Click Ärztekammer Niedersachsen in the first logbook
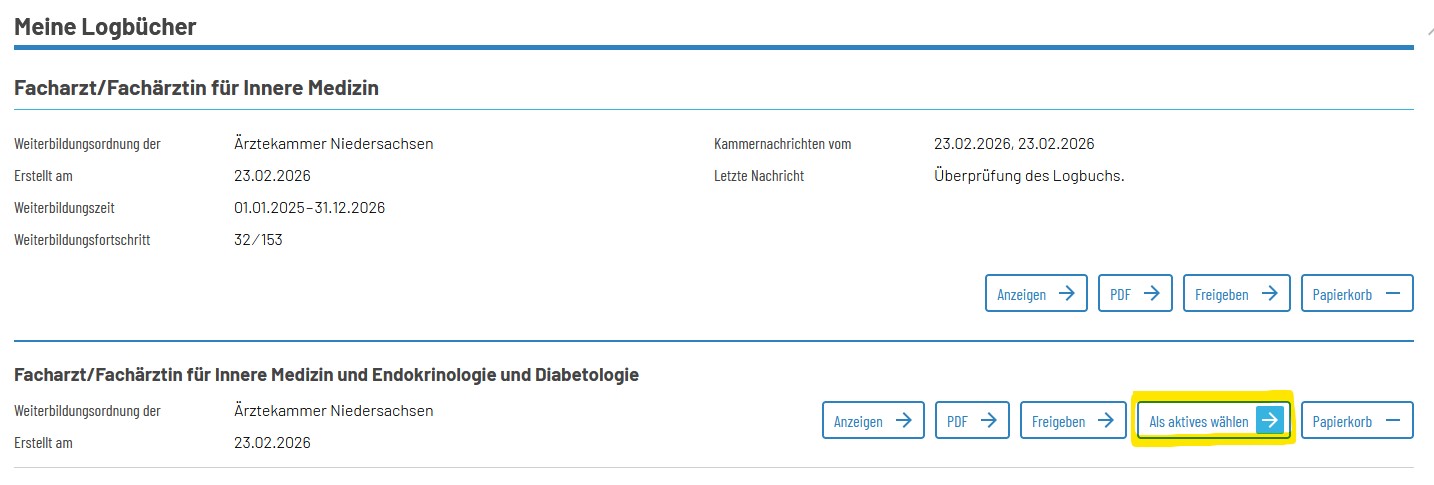Image resolution: width=1434 pixels, height=485 pixels. point(326,144)
